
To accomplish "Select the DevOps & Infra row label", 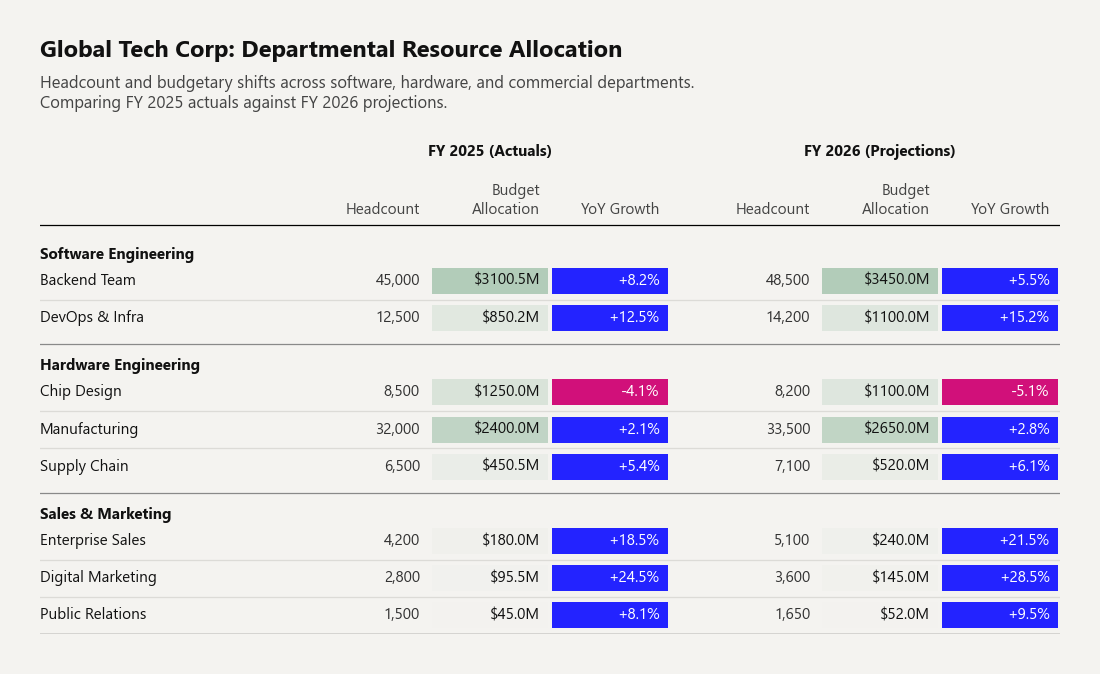I will tap(92, 317).
